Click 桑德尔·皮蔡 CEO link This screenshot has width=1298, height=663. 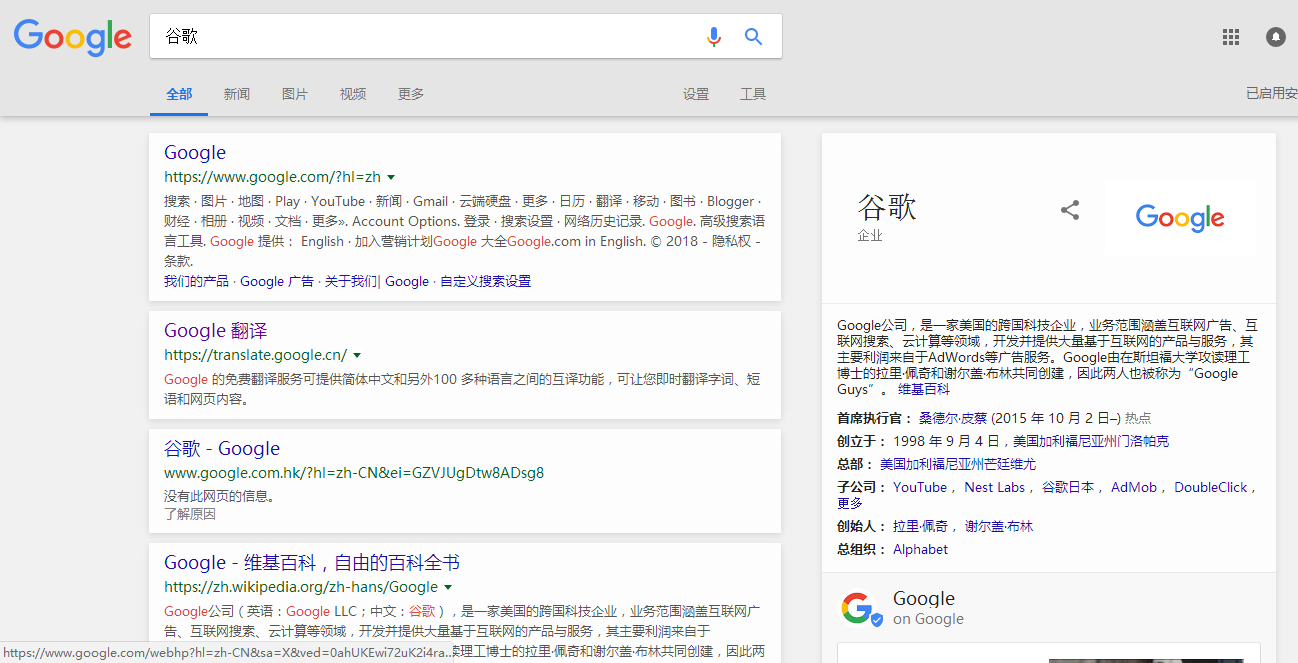pyautogui.click(x=953, y=418)
